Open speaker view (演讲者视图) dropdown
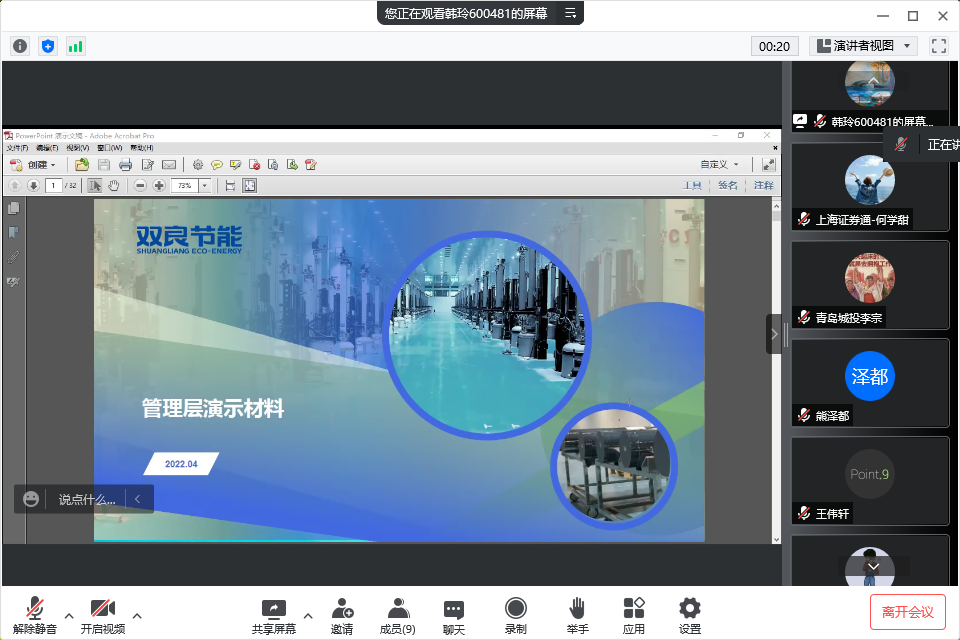This screenshot has width=960, height=640. [863, 46]
